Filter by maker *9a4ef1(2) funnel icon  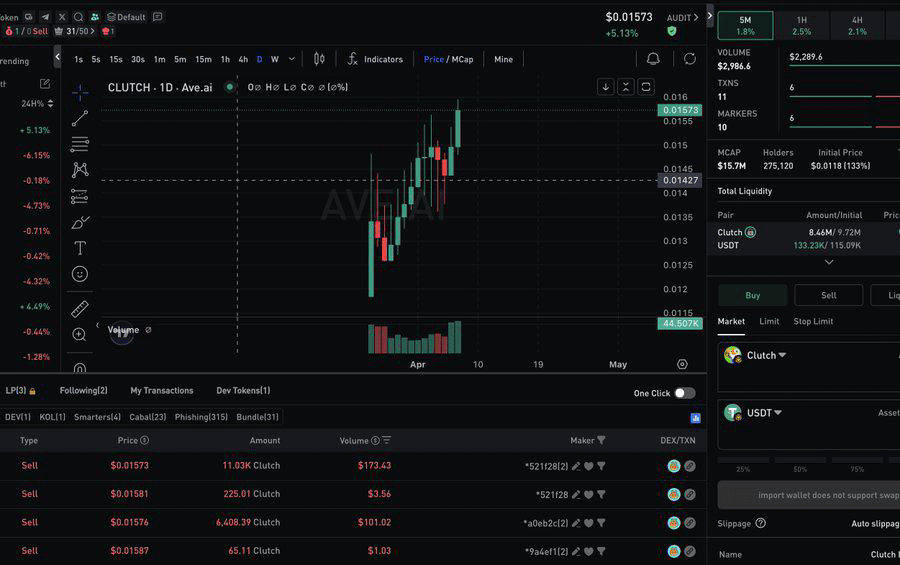point(601,551)
